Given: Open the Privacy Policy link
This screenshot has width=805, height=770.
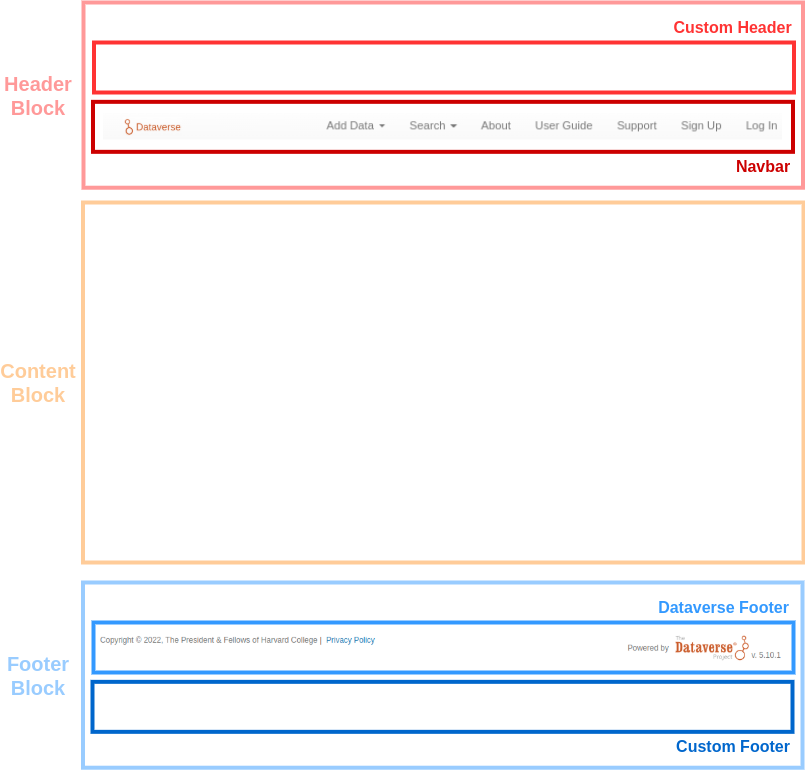Looking at the screenshot, I should 350,640.
